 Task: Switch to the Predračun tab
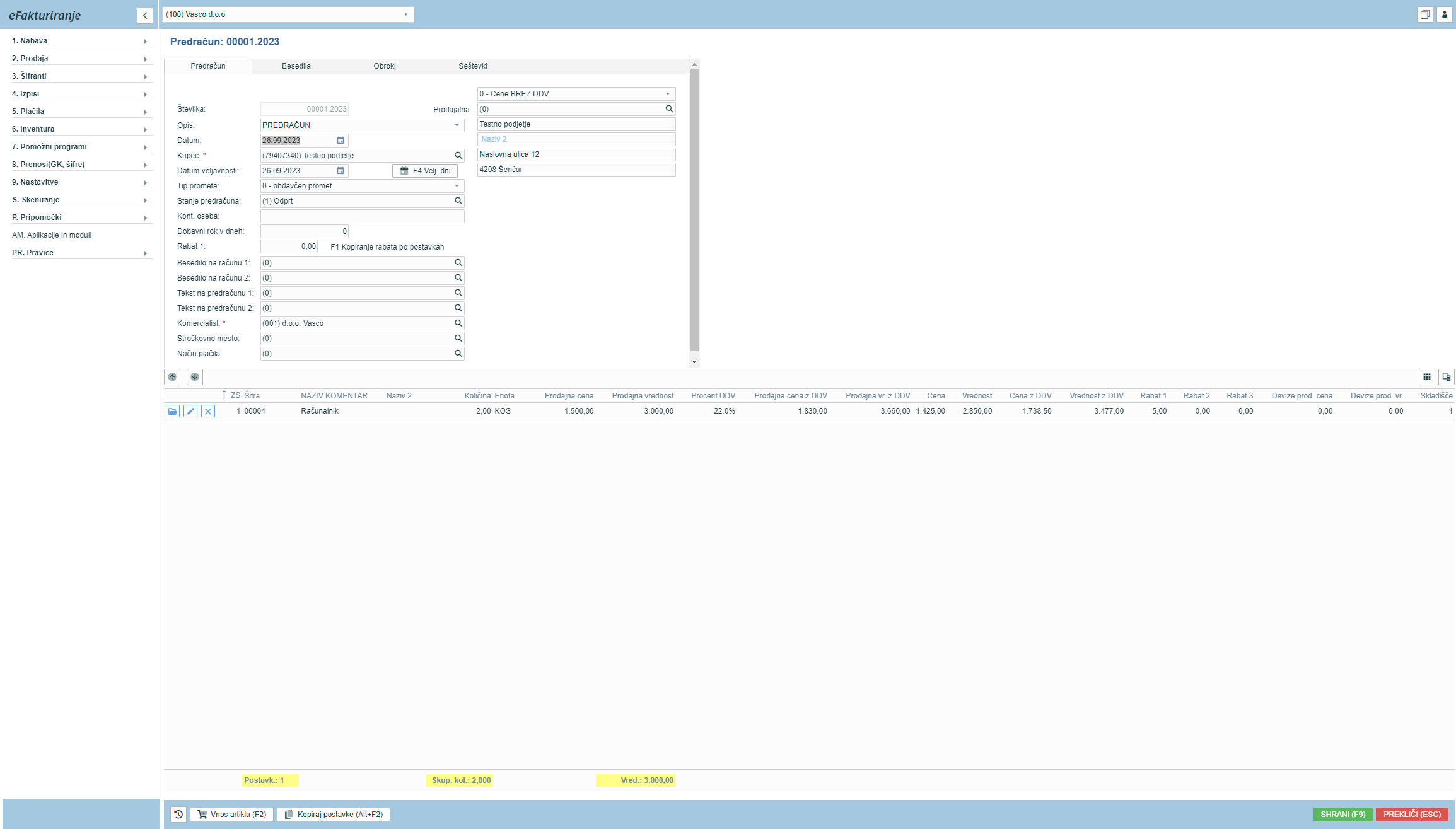(208, 66)
